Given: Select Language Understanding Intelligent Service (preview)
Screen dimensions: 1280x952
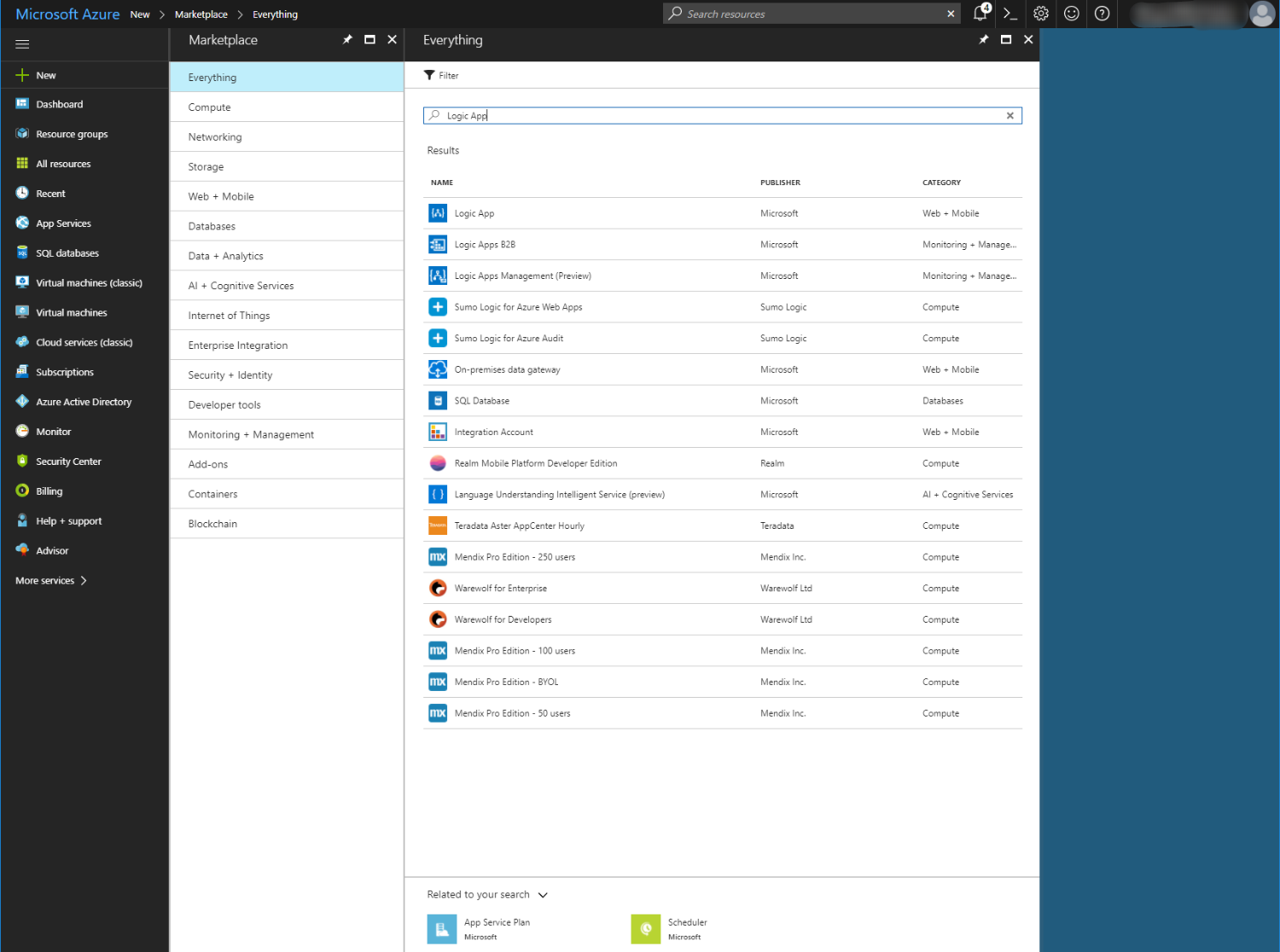Looking at the screenshot, I should (x=723, y=495).
